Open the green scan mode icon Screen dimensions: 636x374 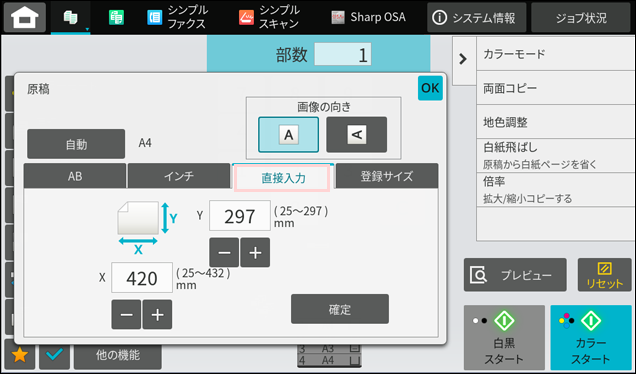coord(116,17)
